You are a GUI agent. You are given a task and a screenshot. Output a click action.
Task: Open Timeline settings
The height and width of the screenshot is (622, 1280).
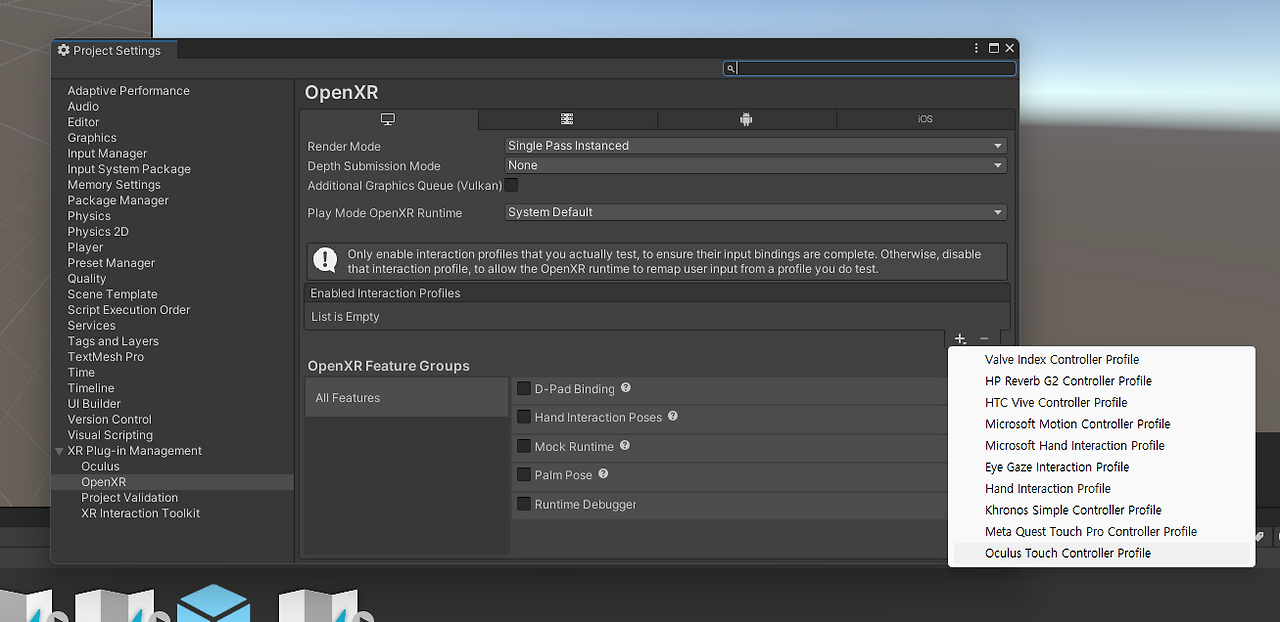point(91,388)
